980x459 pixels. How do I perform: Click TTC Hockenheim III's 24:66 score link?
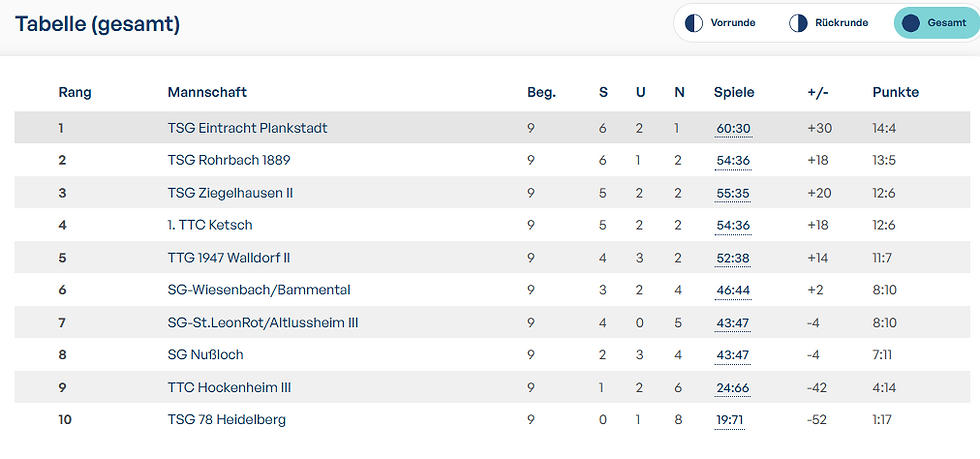pos(733,388)
